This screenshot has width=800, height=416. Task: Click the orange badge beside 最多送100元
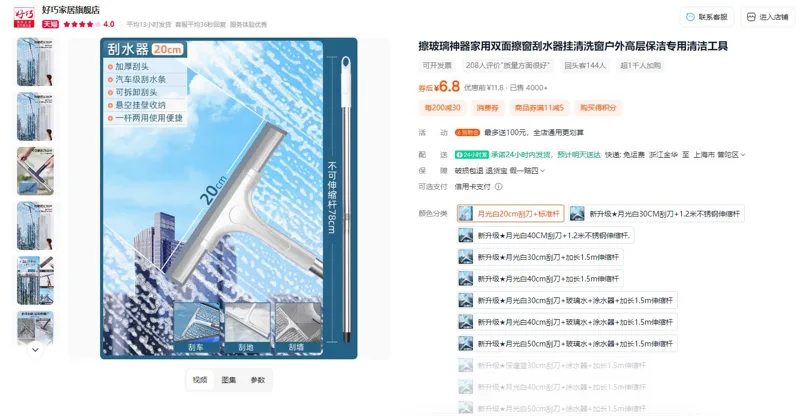pos(467,132)
